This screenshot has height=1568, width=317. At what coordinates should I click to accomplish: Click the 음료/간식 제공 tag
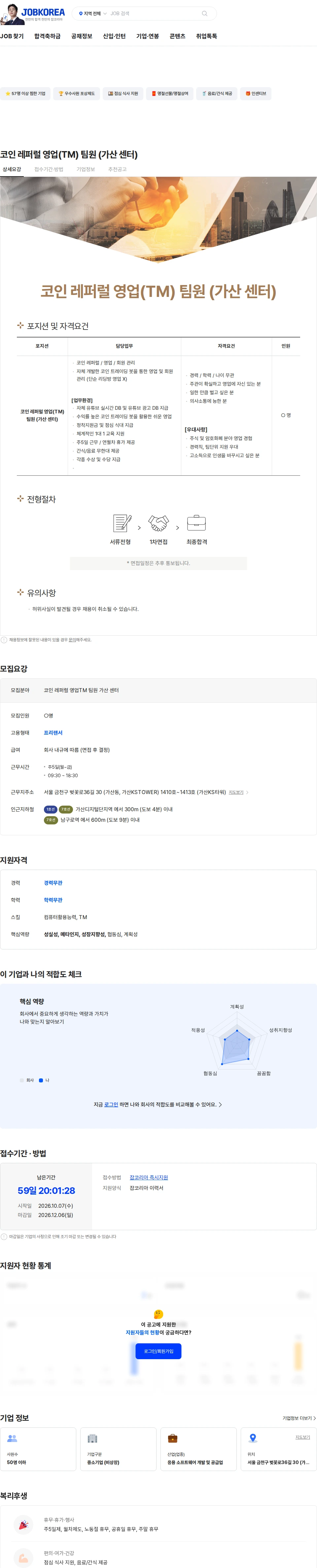pos(217,94)
